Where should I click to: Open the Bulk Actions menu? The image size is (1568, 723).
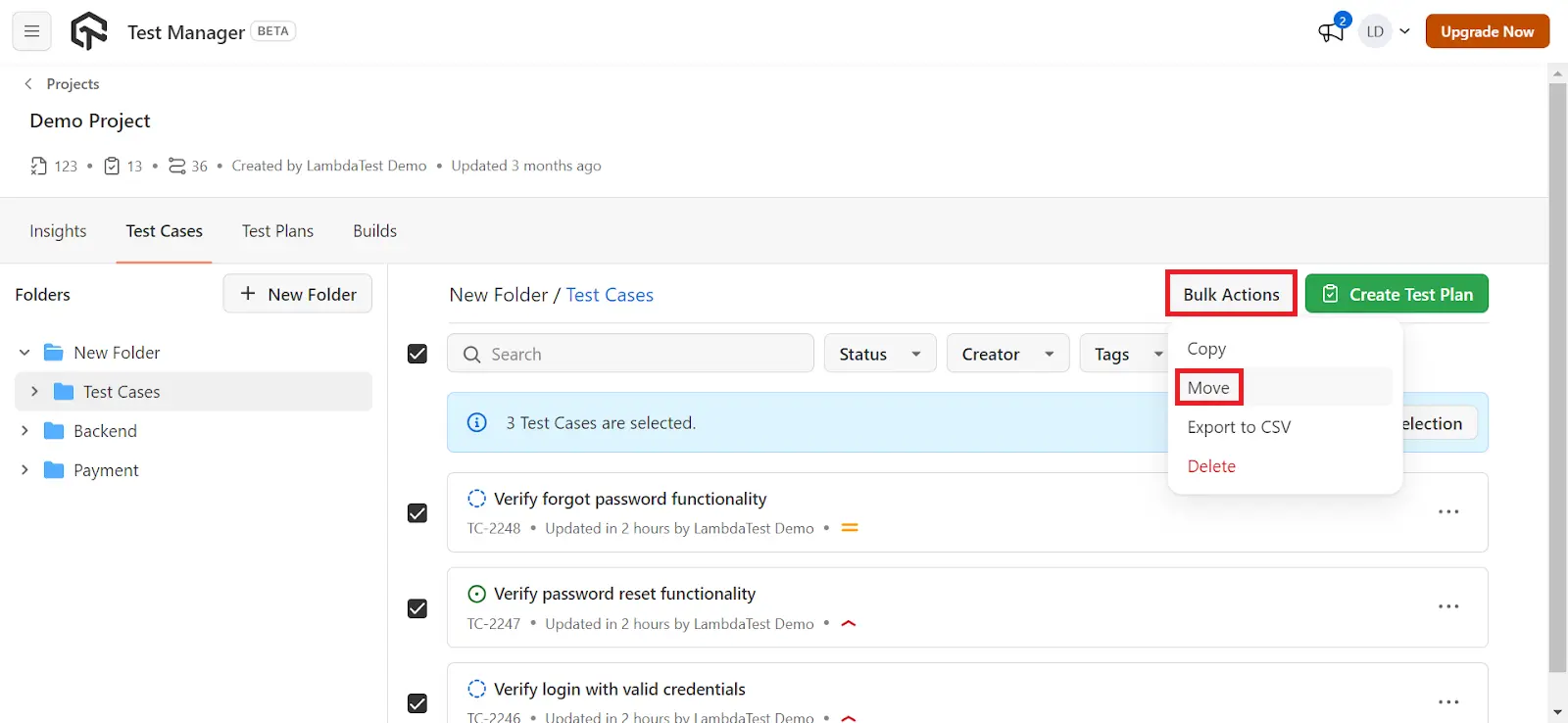pos(1231,294)
